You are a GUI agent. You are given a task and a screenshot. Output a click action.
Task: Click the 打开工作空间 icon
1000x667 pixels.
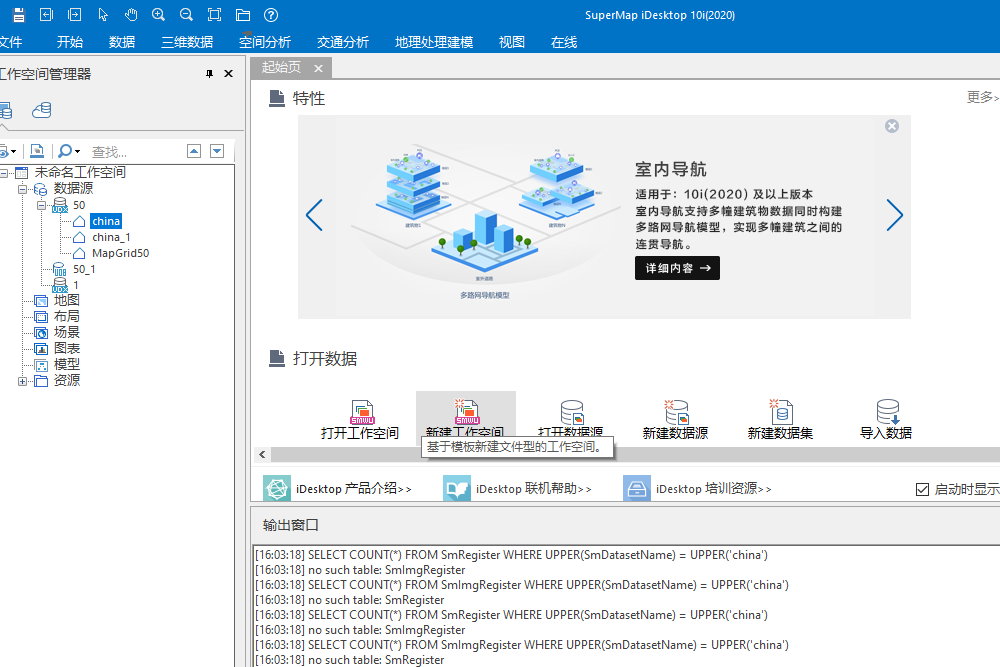[362, 412]
